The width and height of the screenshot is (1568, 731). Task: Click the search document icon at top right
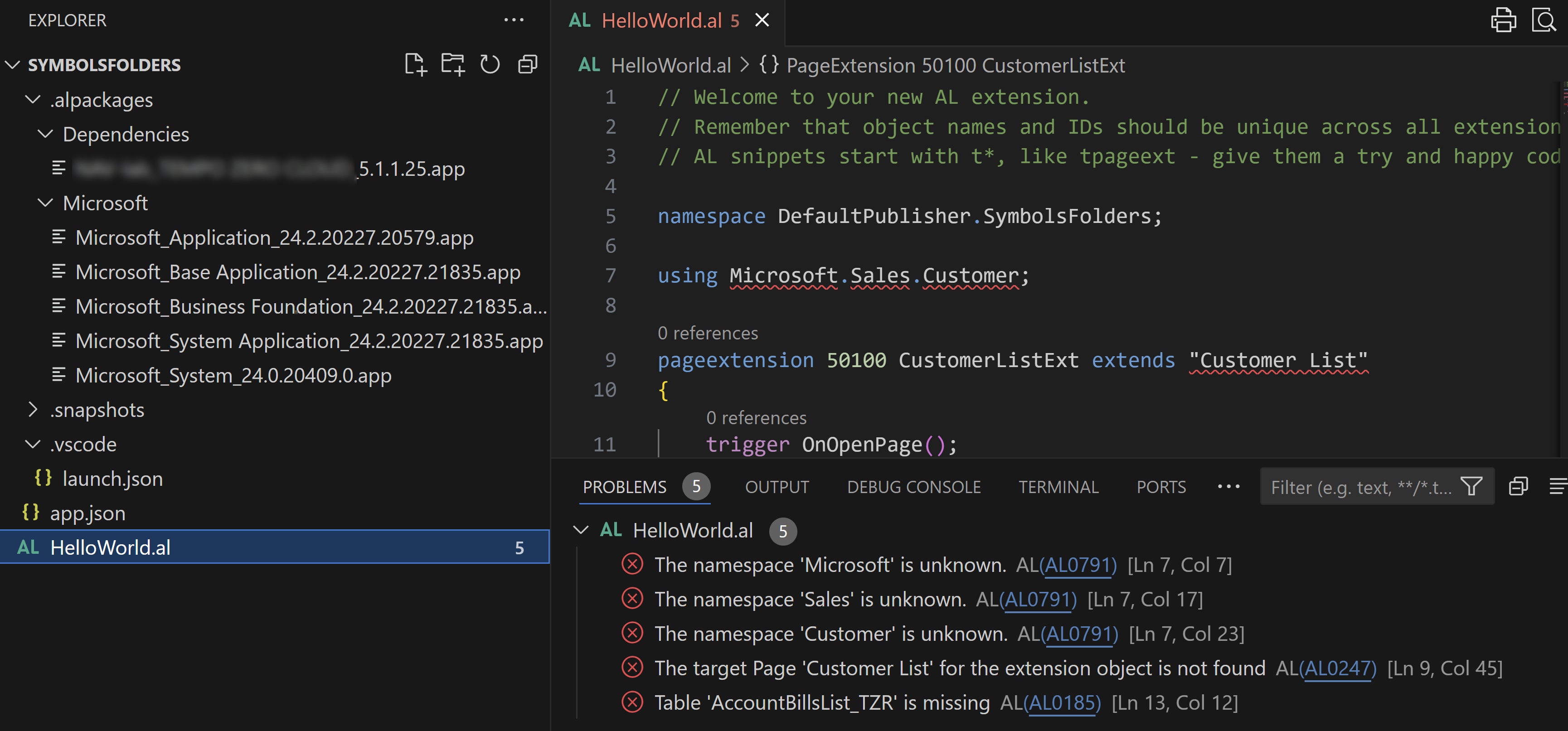coord(1544,20)
